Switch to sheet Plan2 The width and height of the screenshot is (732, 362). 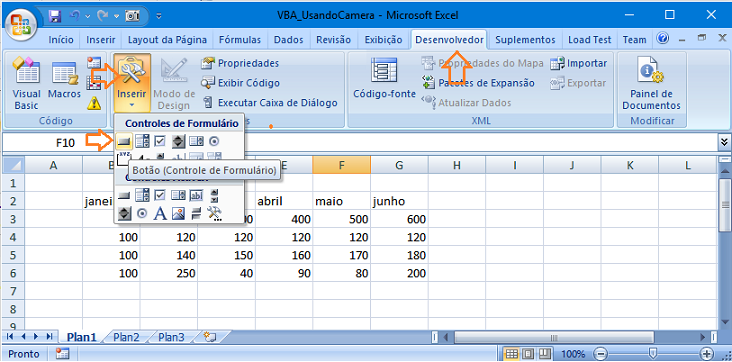click(127, 337)
